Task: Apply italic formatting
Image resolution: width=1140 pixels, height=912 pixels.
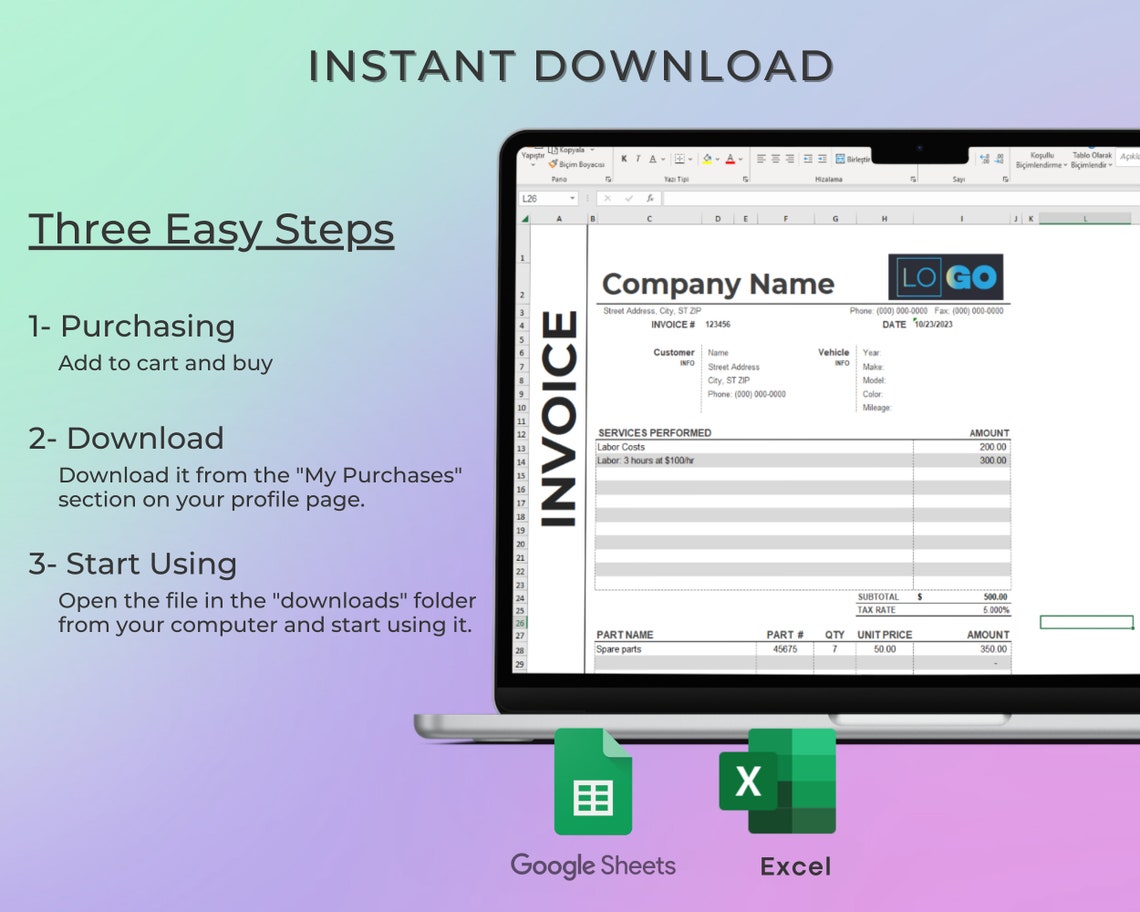Action: pos(638,158)
